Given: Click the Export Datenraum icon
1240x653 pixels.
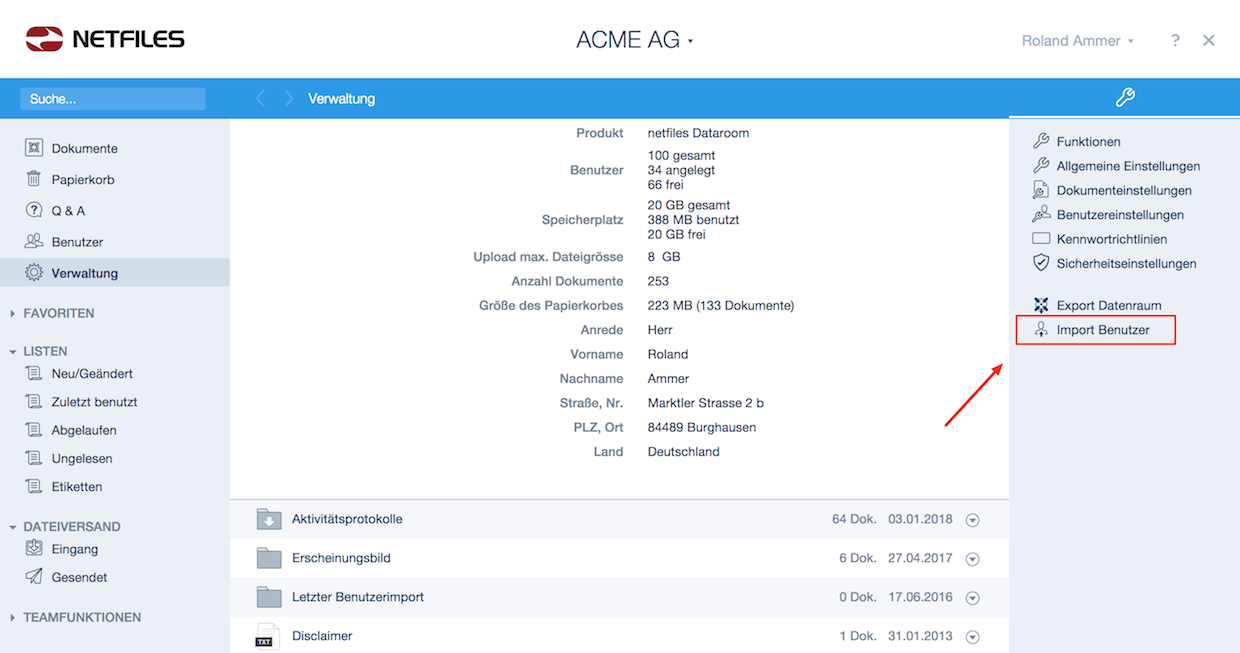Looking at the screenshot, I should [1041, 305].
